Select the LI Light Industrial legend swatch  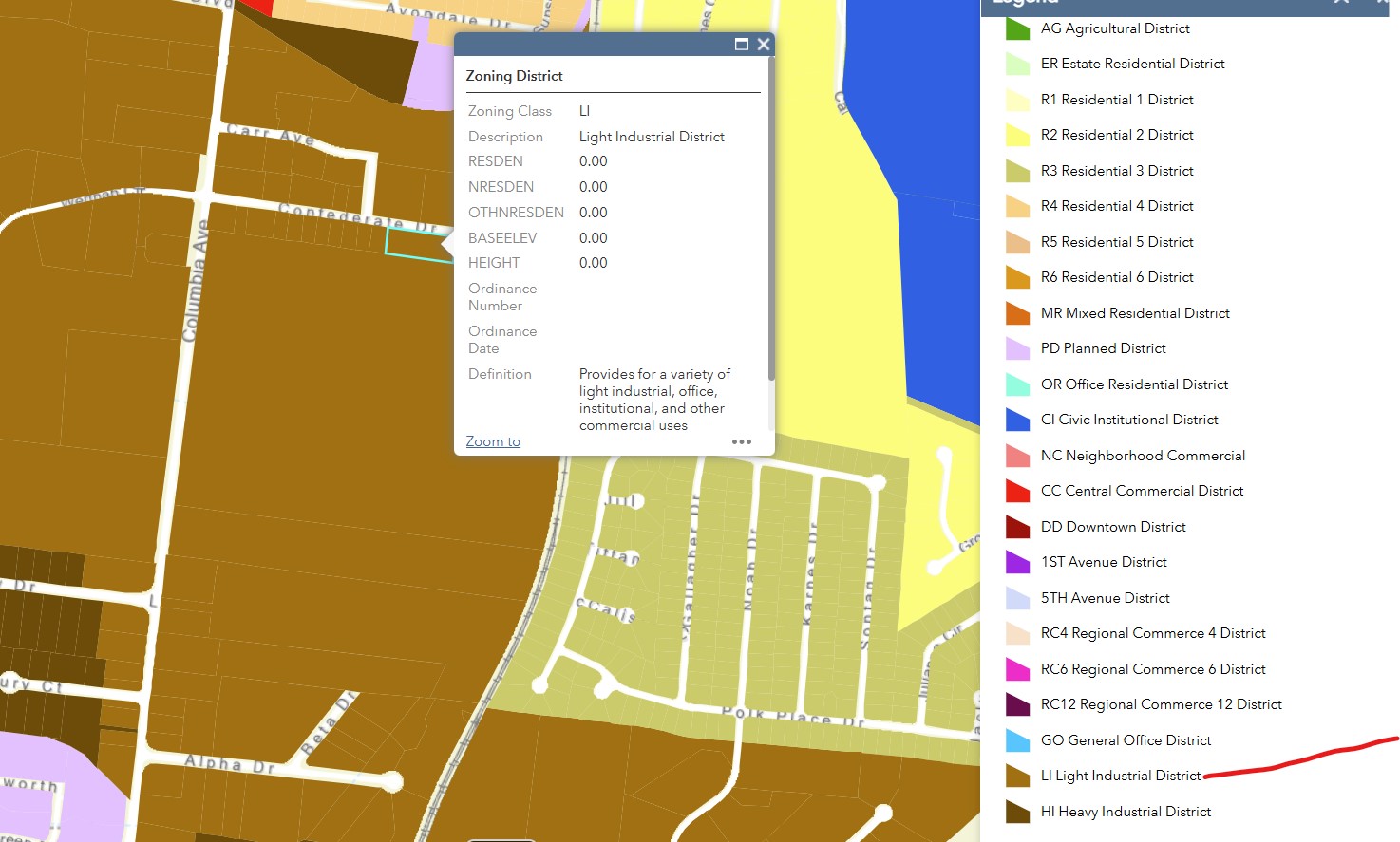[1017, 777]
